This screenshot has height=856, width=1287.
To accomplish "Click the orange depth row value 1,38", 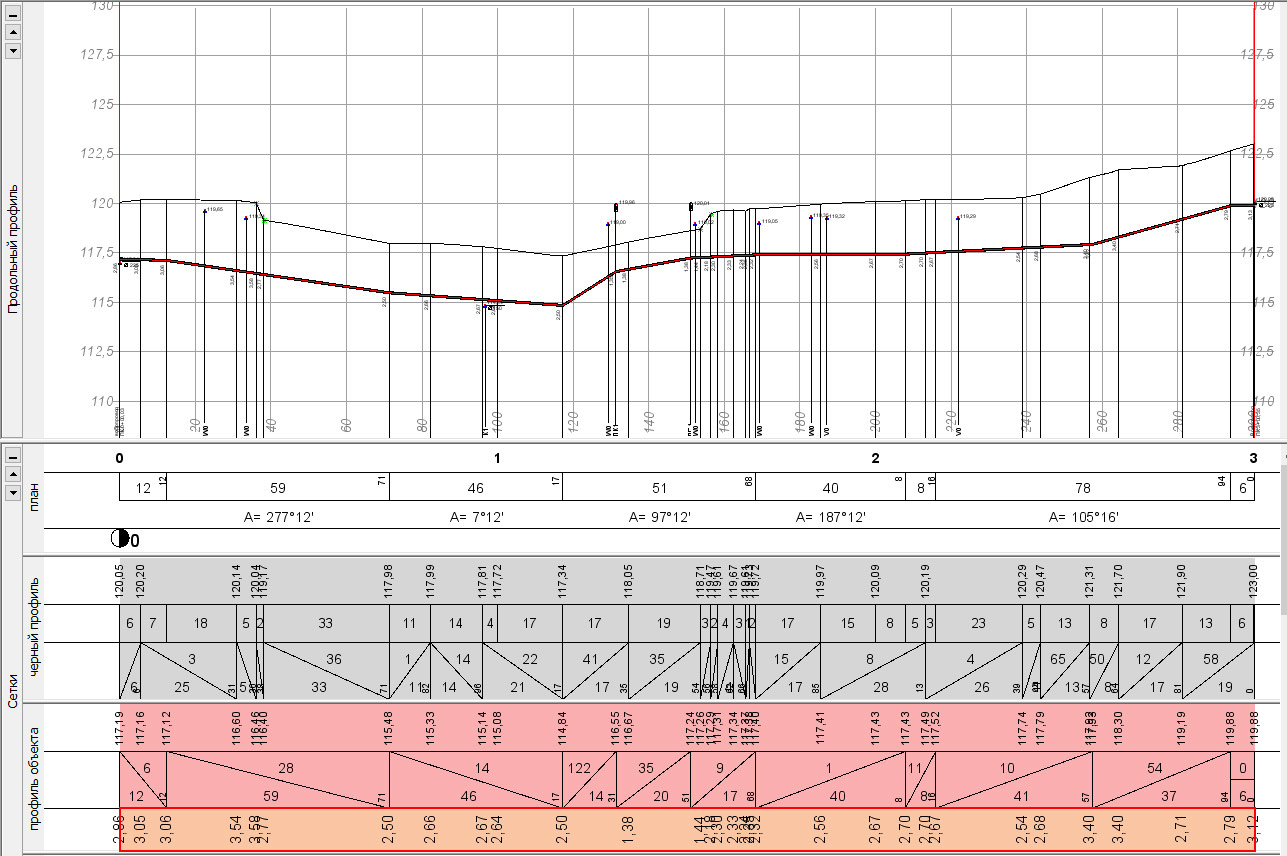I will pyautogui.click(x=626, y=831).
